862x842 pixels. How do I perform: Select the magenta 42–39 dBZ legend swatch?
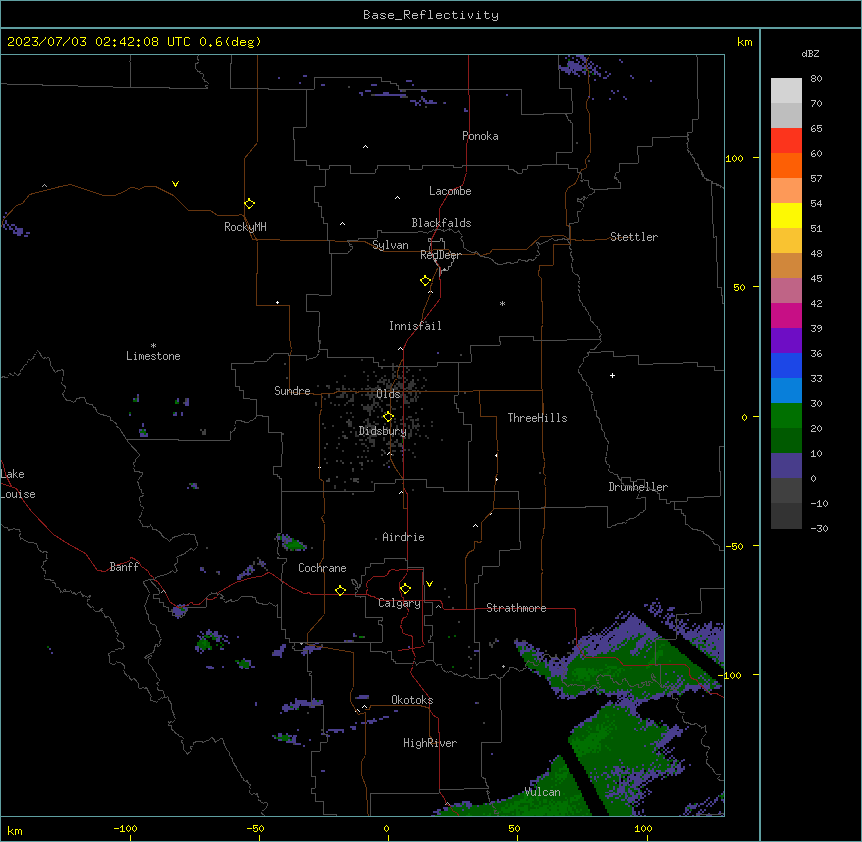click(786, 315)
